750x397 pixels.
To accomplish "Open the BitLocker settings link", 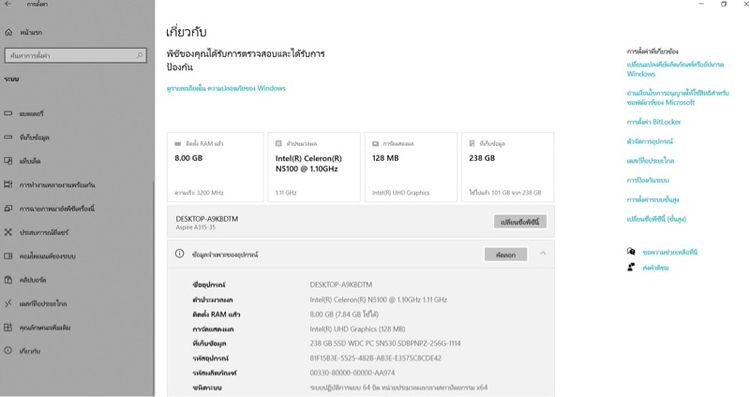I will click(x=653, y=122).
